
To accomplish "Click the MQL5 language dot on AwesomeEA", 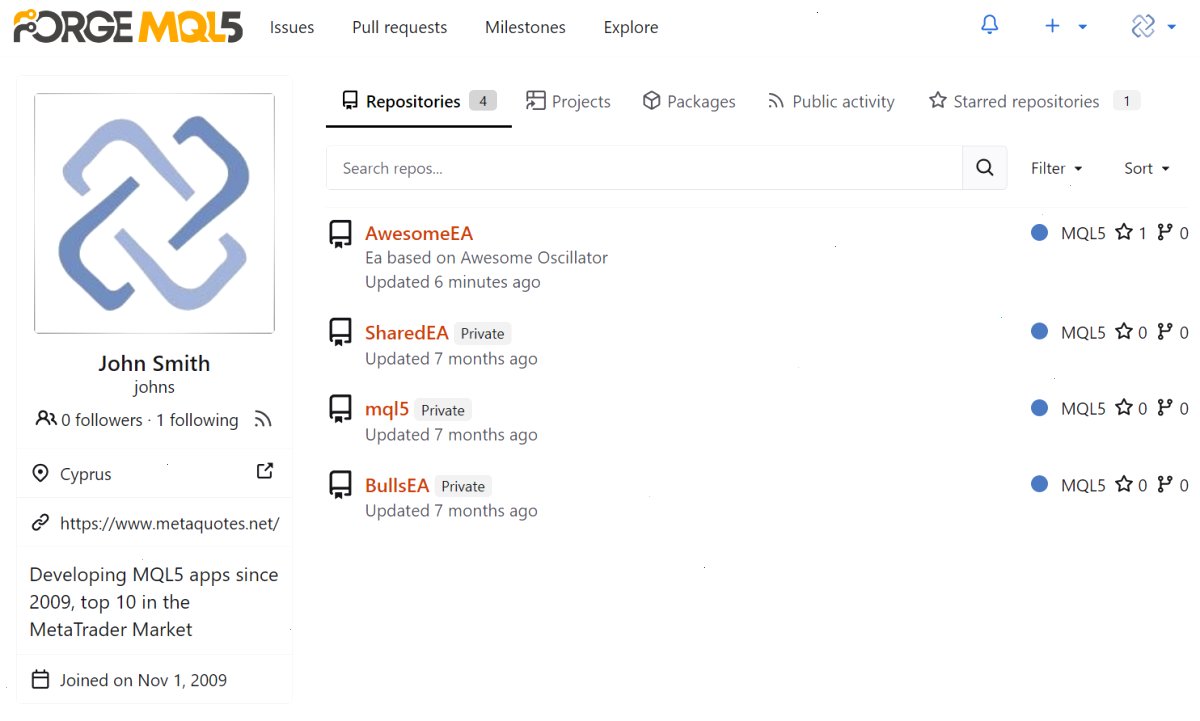I will pyautogui.click(x=1040, y=232).
